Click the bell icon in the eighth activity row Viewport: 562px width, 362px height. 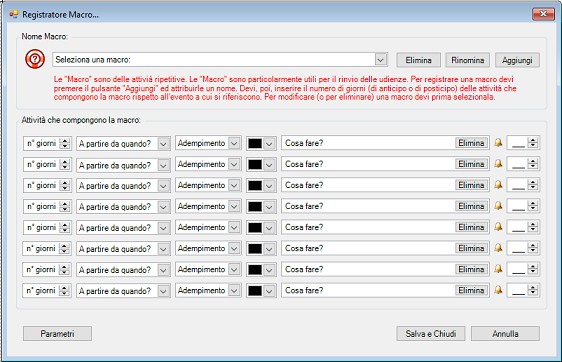click(x=498, y=290)
